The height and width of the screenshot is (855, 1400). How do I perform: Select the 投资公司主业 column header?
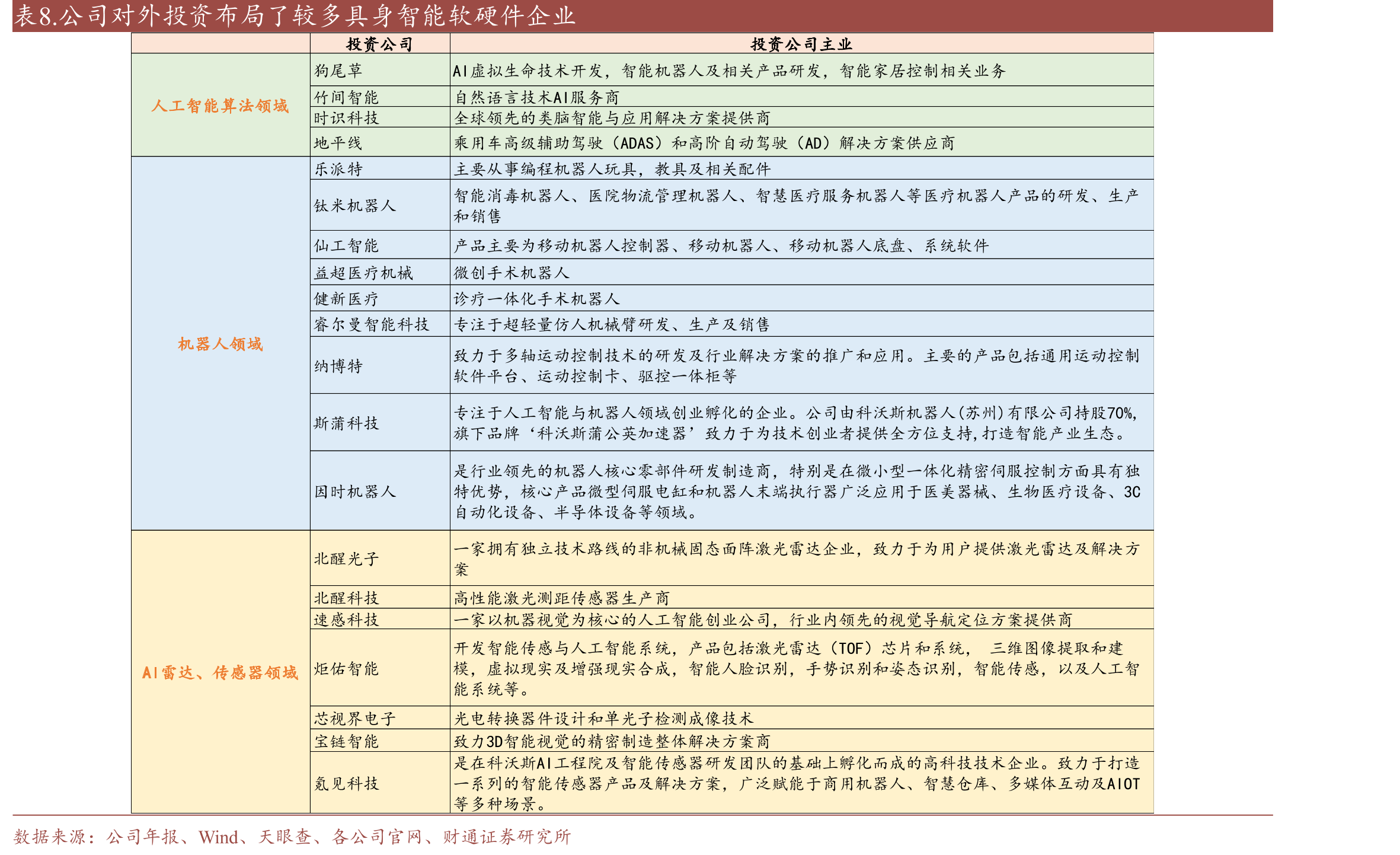tap(801, 44)
